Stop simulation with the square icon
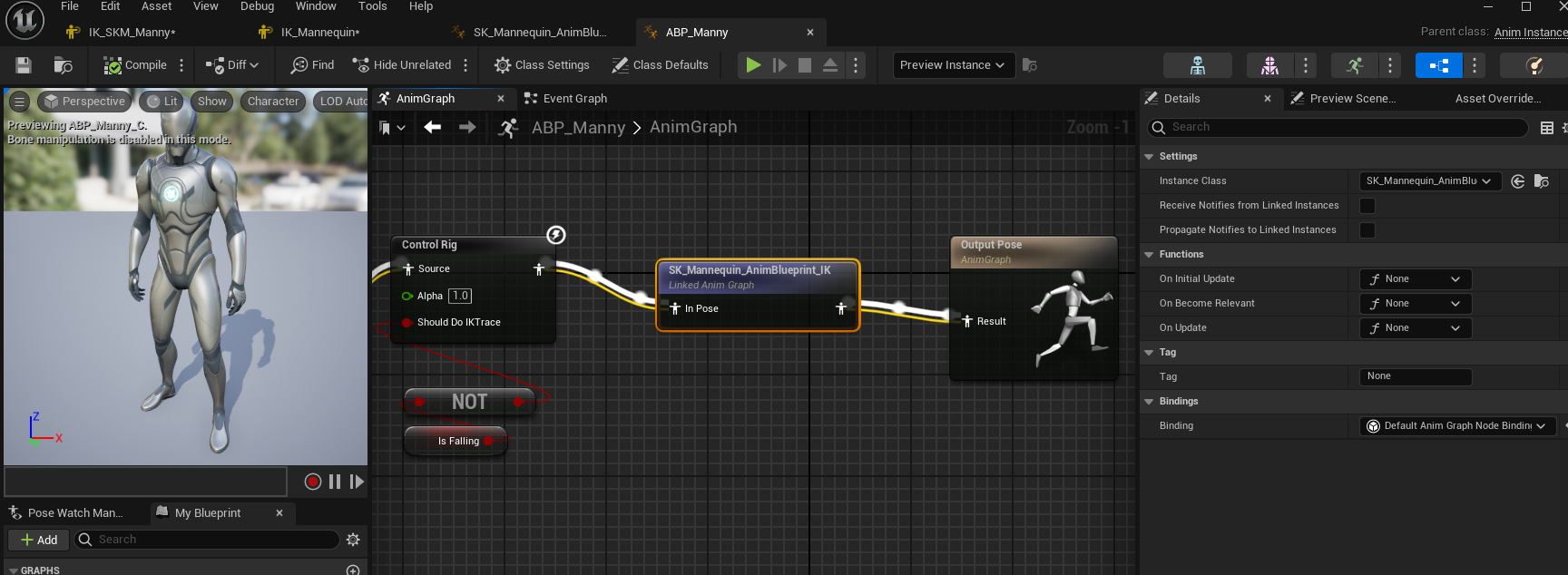 [805, 65]
